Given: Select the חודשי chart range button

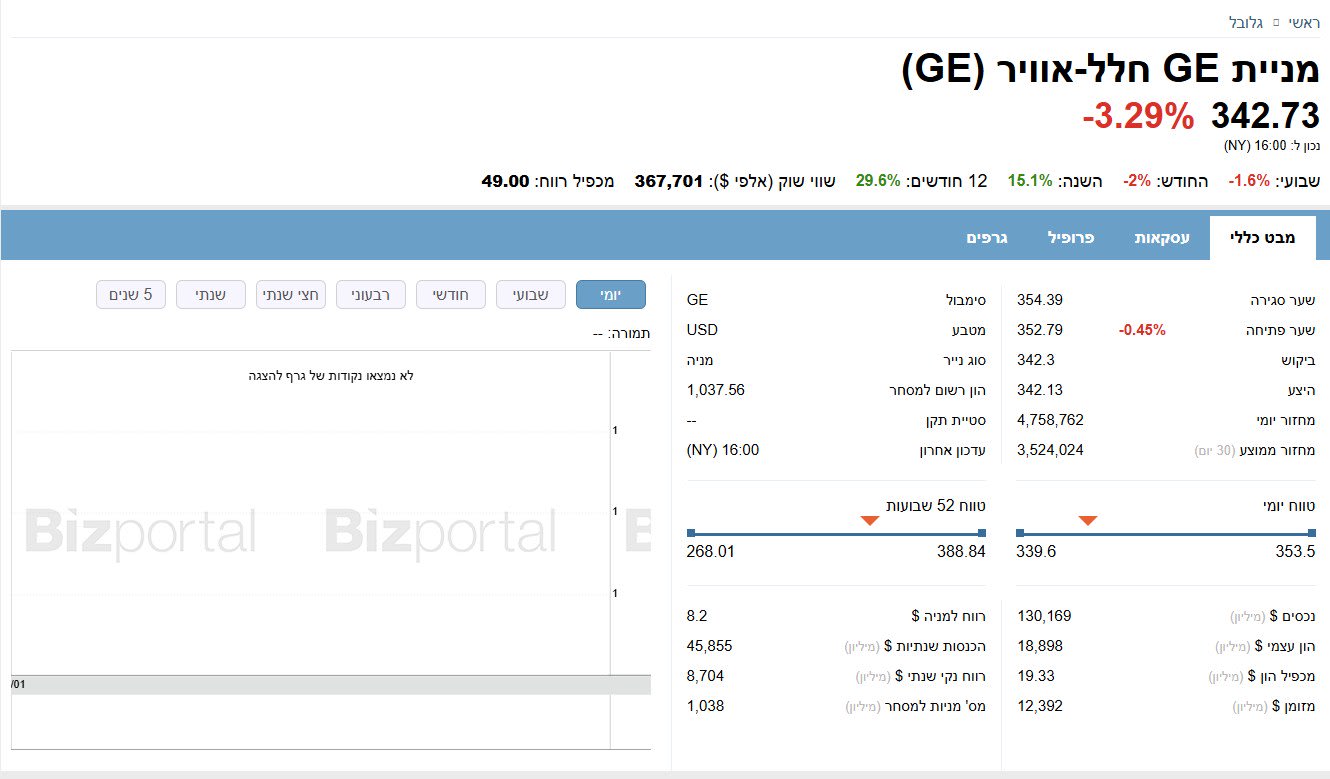Looking at the screenshot, I should point(451,295).
